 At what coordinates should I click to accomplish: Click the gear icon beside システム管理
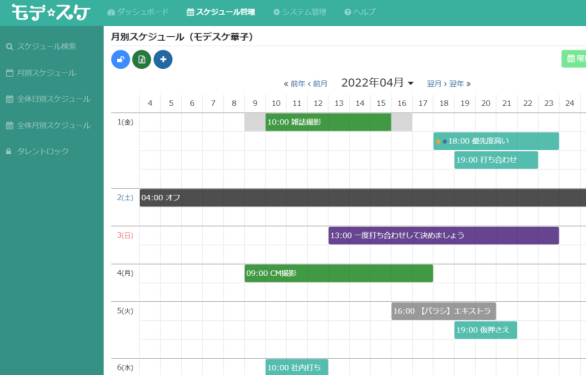point(277,12)
